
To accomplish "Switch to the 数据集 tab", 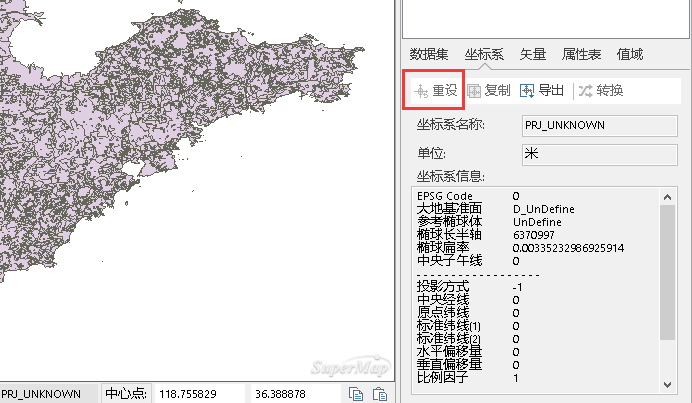I will coord(429,55).
